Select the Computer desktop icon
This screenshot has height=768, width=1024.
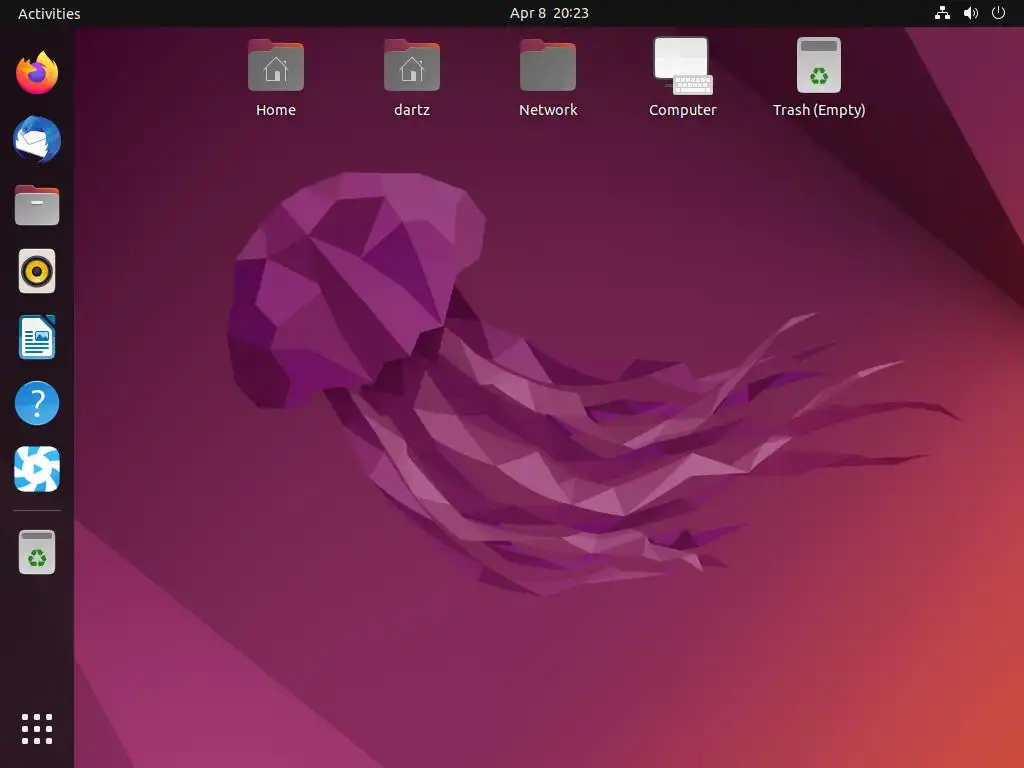pos(683,66)
